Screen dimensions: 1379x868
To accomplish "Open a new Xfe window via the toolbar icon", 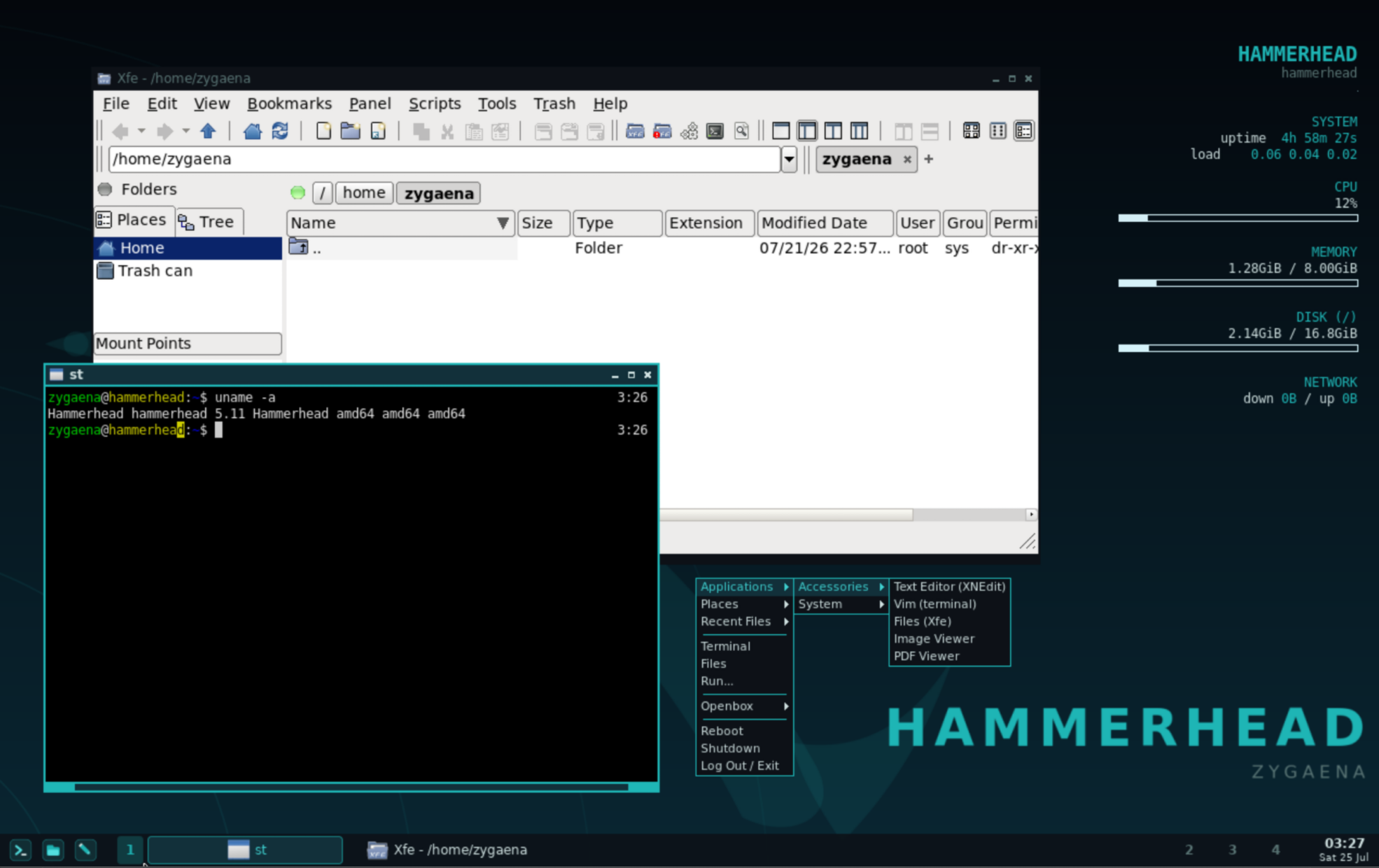I will tap(635, 131).
